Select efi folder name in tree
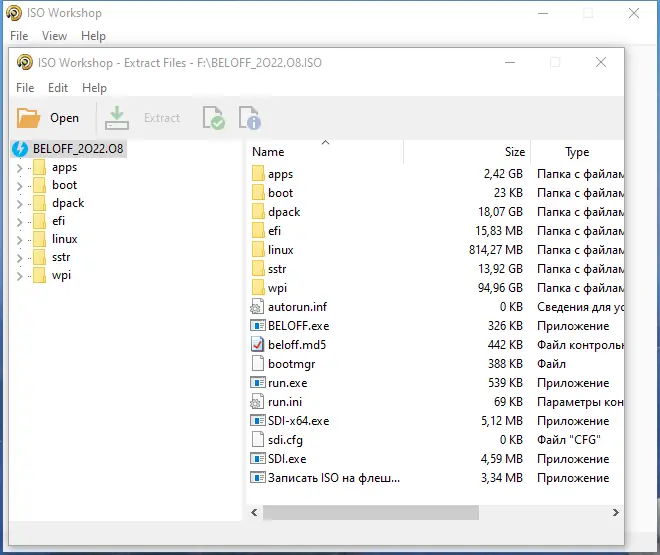This screenshot has height=555, width=660. pyautogui.click(x=59, y=221)
